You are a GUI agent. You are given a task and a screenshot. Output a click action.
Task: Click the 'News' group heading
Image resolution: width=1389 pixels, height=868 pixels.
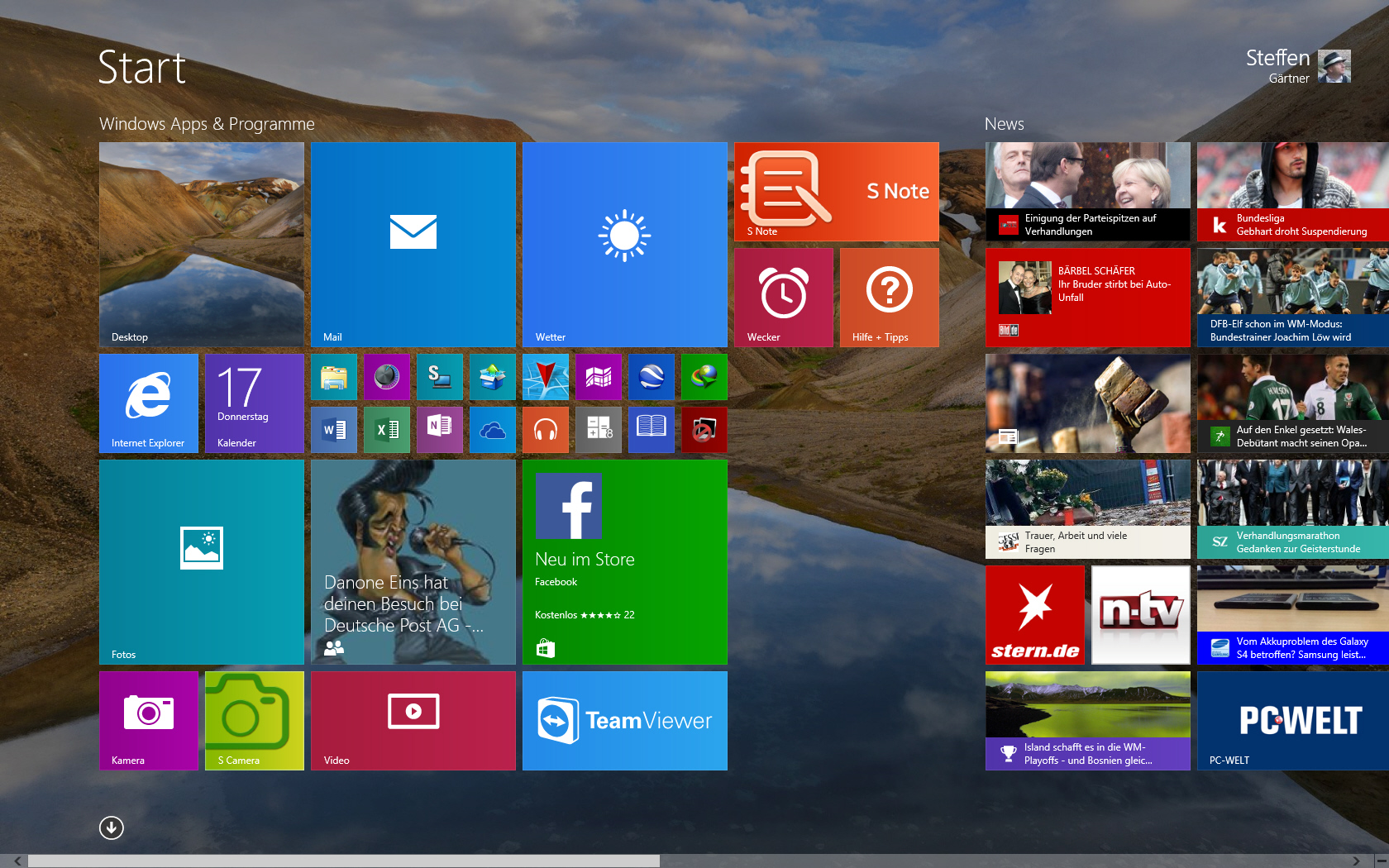tap(1005, 124)
